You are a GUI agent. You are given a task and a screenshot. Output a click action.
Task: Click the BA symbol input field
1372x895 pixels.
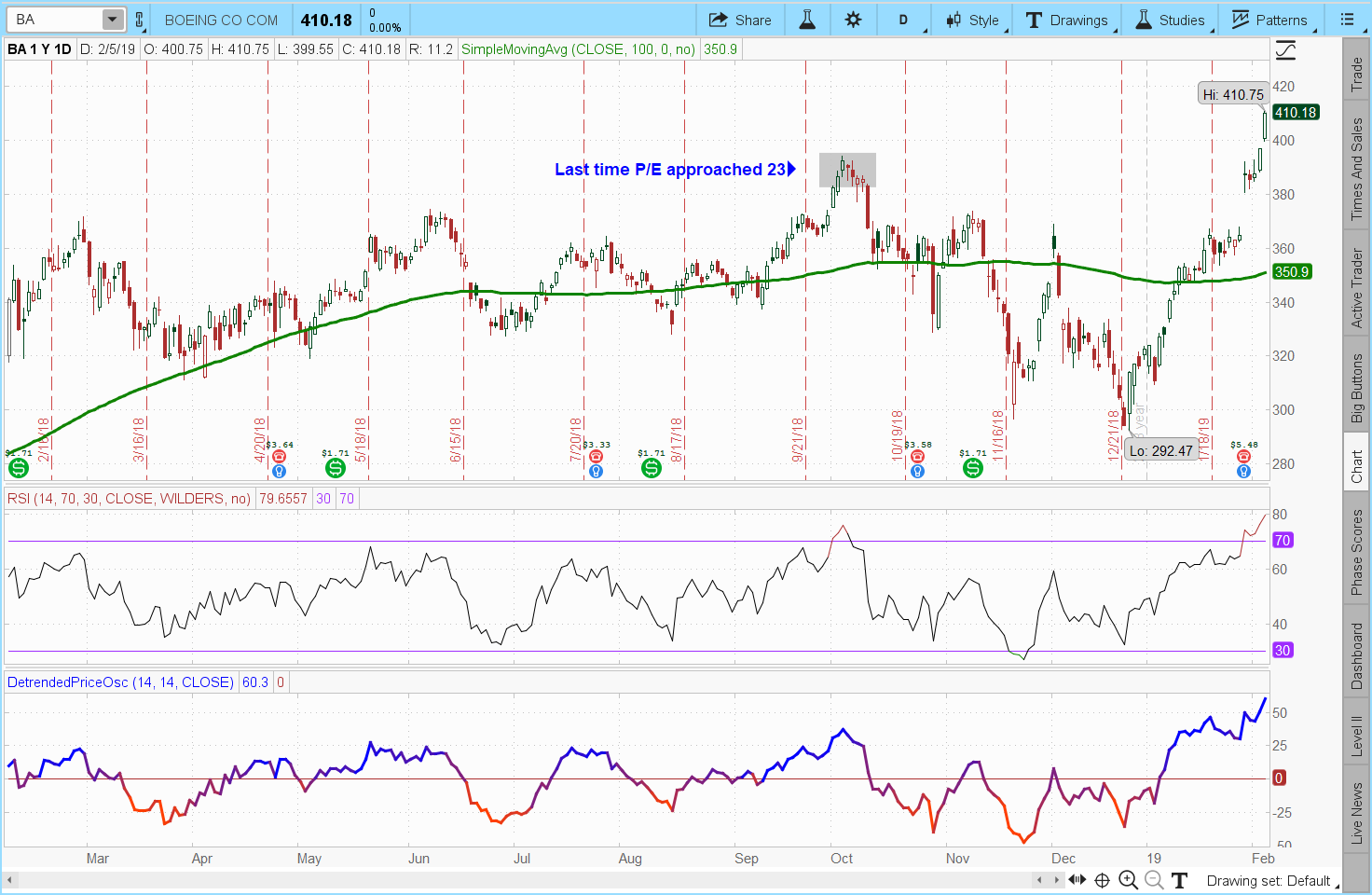(56, 20)
